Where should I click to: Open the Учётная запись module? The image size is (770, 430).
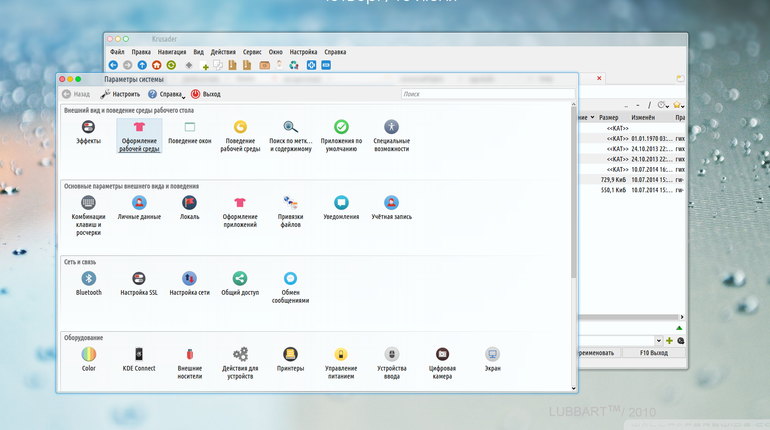[391, 208]
